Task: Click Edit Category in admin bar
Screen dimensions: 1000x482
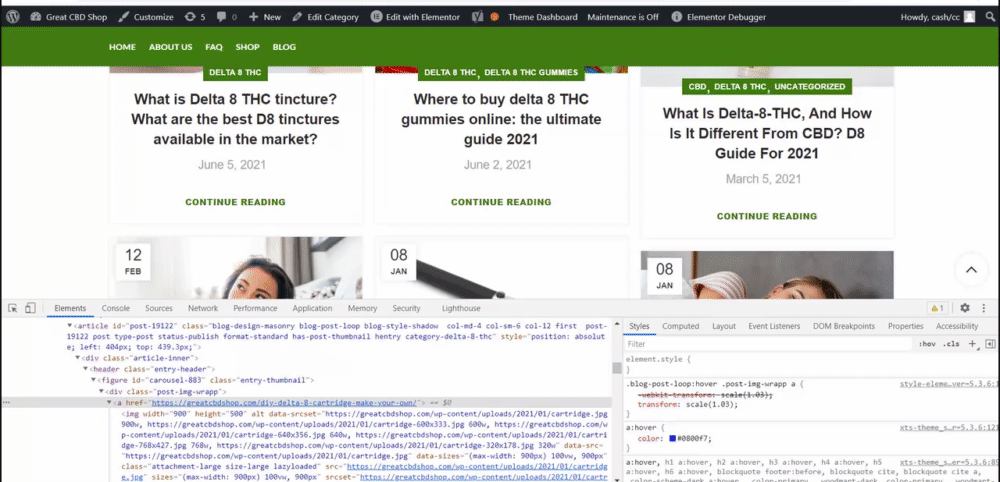Action: (x=325, y=17)
